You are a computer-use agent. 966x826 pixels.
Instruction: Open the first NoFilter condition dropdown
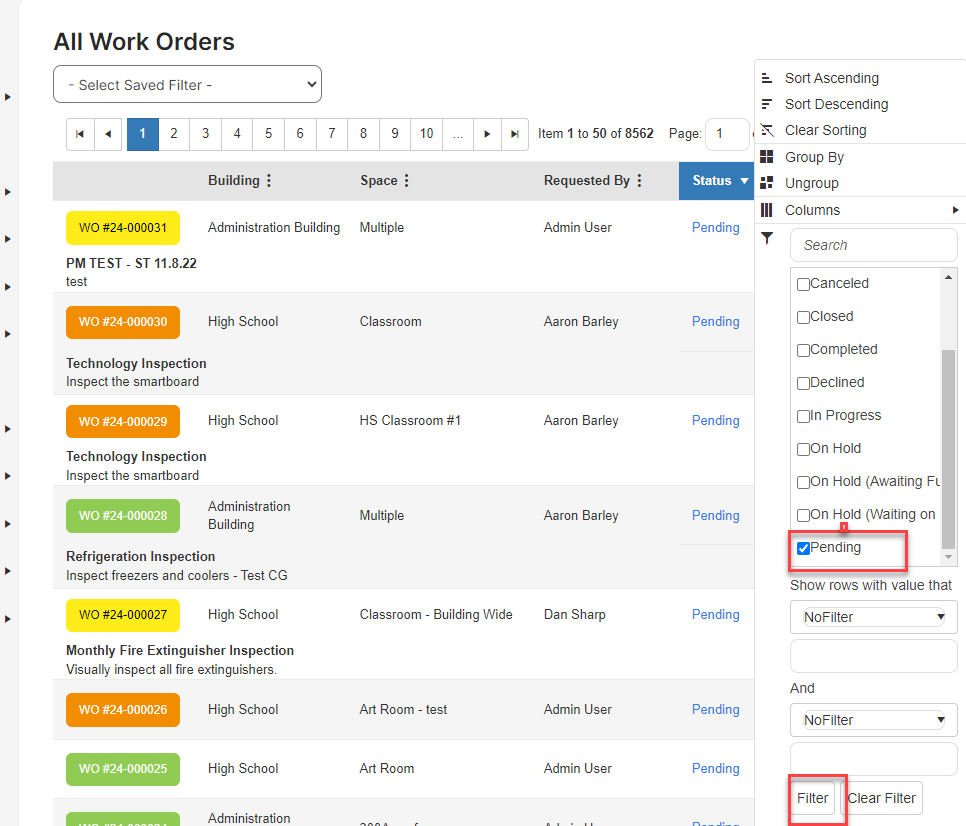pos(874,617)
